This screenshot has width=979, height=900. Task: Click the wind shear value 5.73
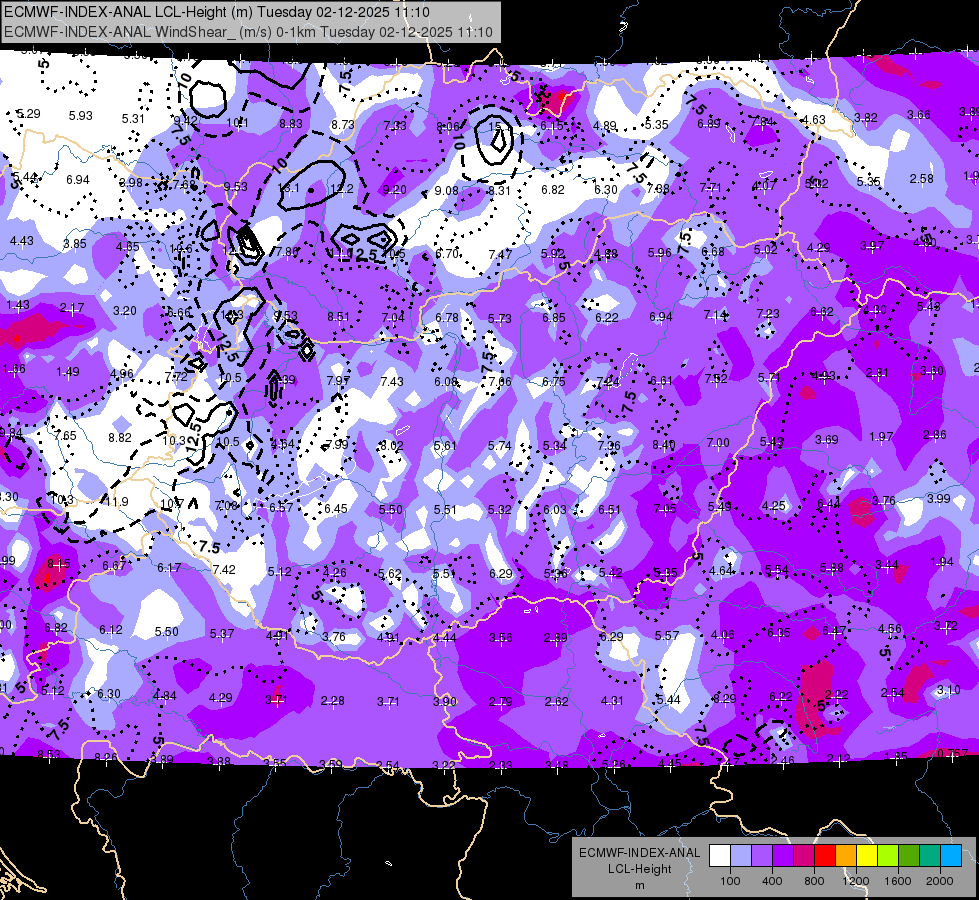[x=499, y=319]
